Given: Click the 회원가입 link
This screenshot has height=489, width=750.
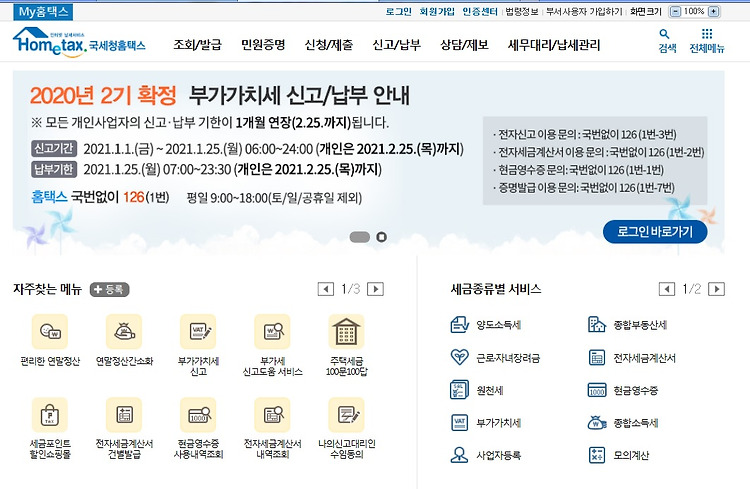Looking at the screenshot, I should coord(437,11).
